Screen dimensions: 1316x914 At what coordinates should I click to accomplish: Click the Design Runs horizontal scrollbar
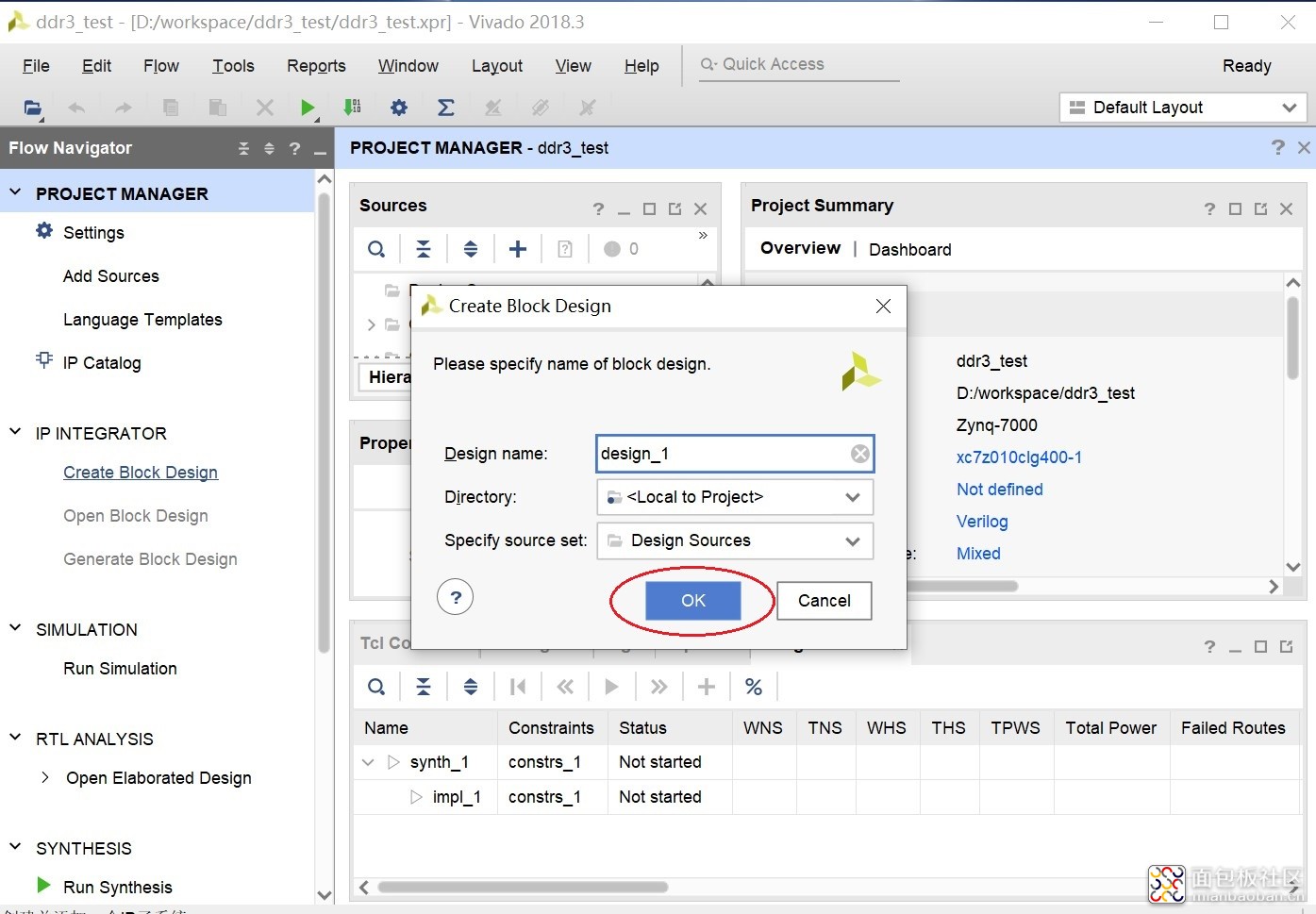(x=523, y=887)
